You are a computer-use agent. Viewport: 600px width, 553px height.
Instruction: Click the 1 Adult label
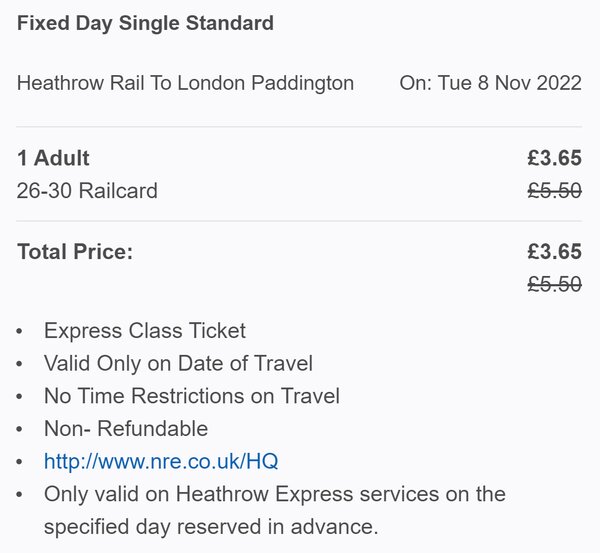(x=53, y=158)
